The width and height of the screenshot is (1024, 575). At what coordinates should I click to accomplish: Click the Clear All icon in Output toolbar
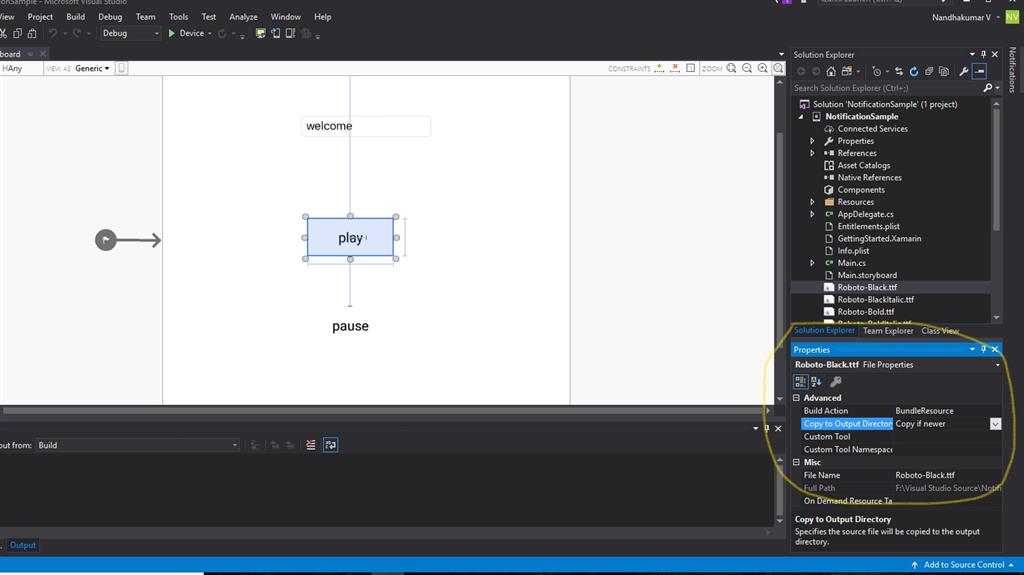coord(311,445)
